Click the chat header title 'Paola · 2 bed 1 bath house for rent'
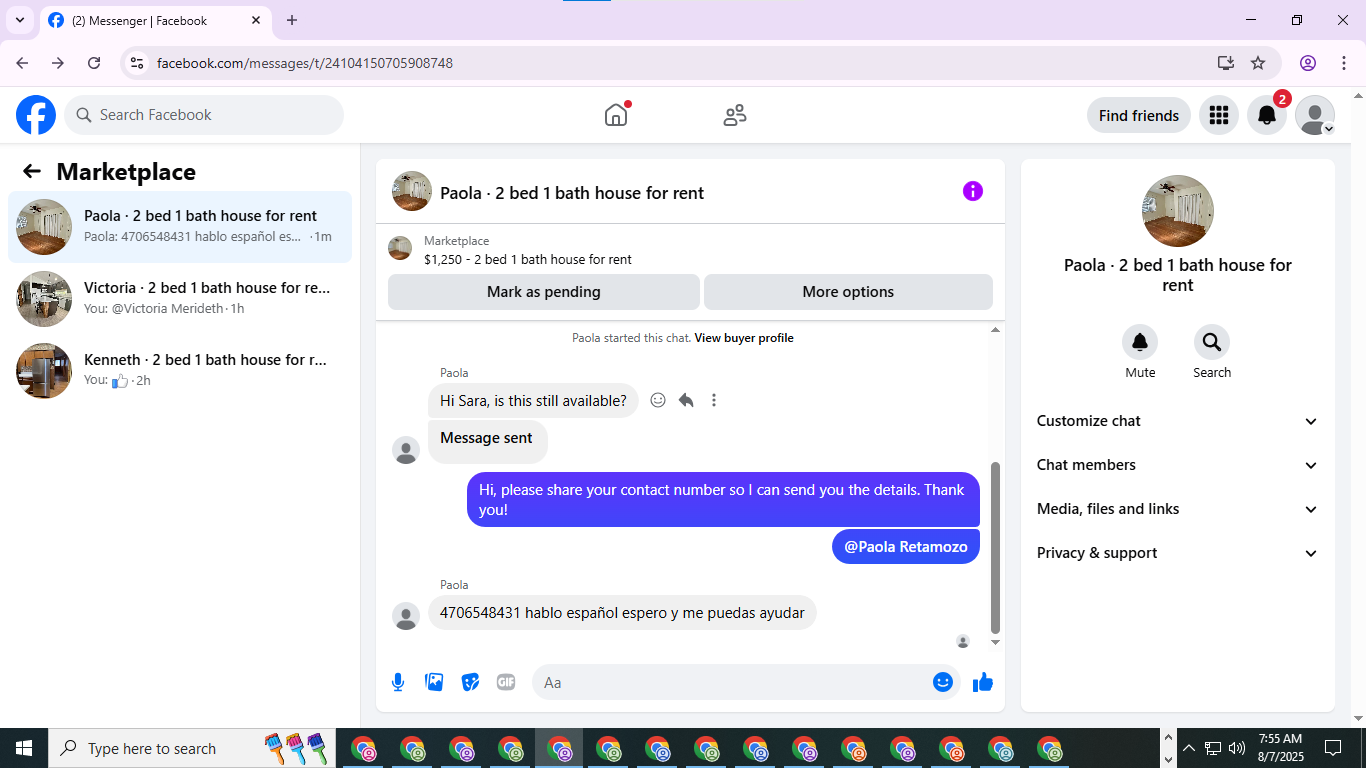The image size is (1366, 768). pos(572,193)
